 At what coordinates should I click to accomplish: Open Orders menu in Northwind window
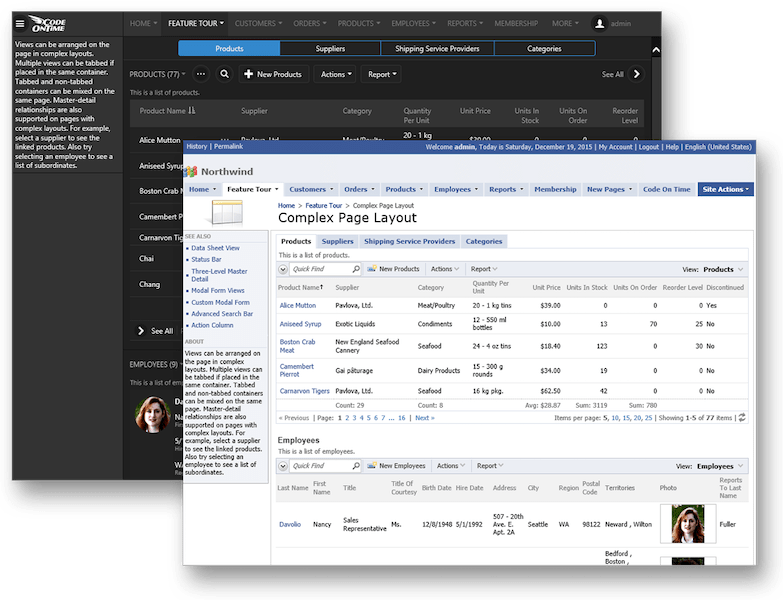click(359, 189)
